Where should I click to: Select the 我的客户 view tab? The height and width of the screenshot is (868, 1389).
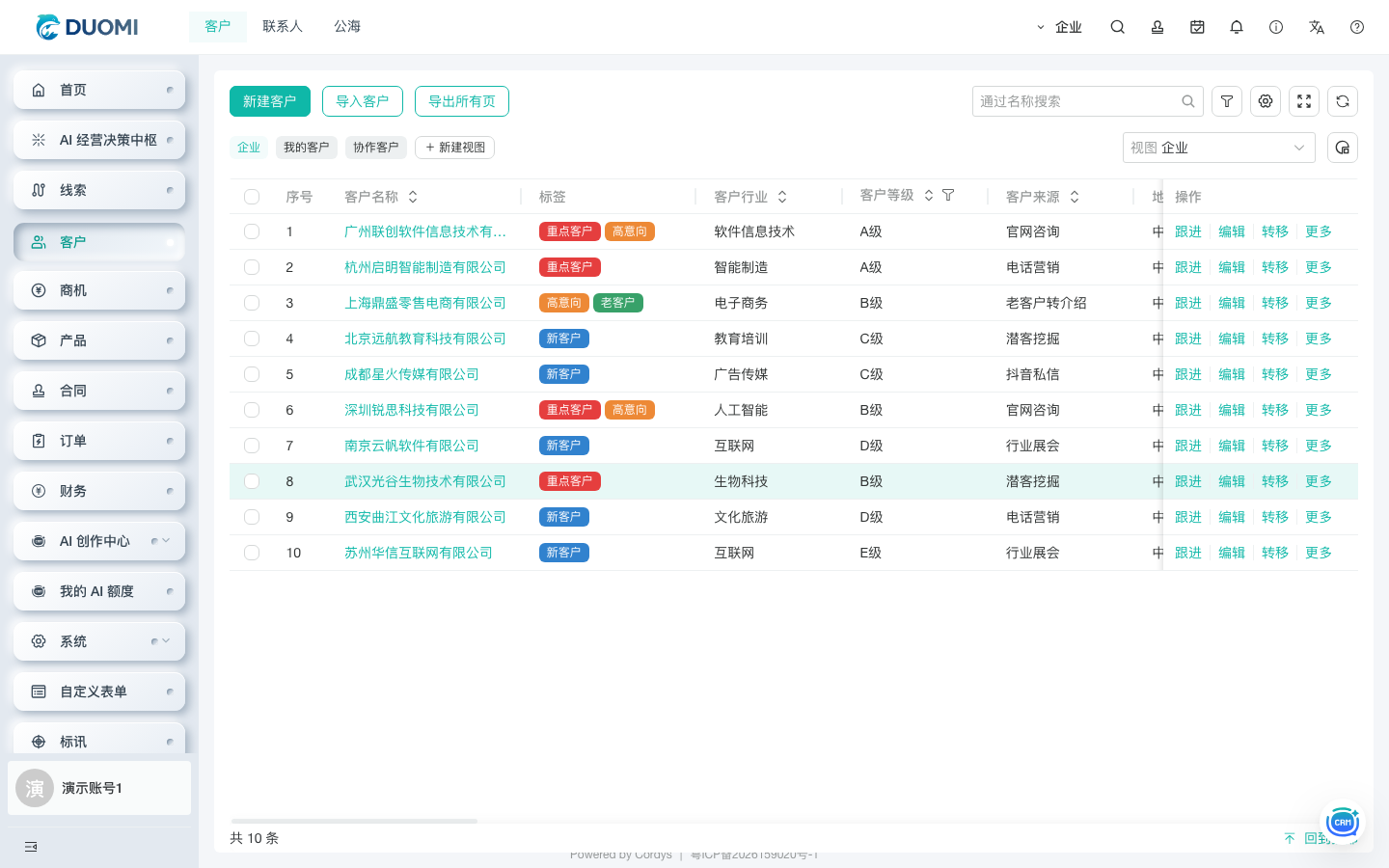(307, 148)
